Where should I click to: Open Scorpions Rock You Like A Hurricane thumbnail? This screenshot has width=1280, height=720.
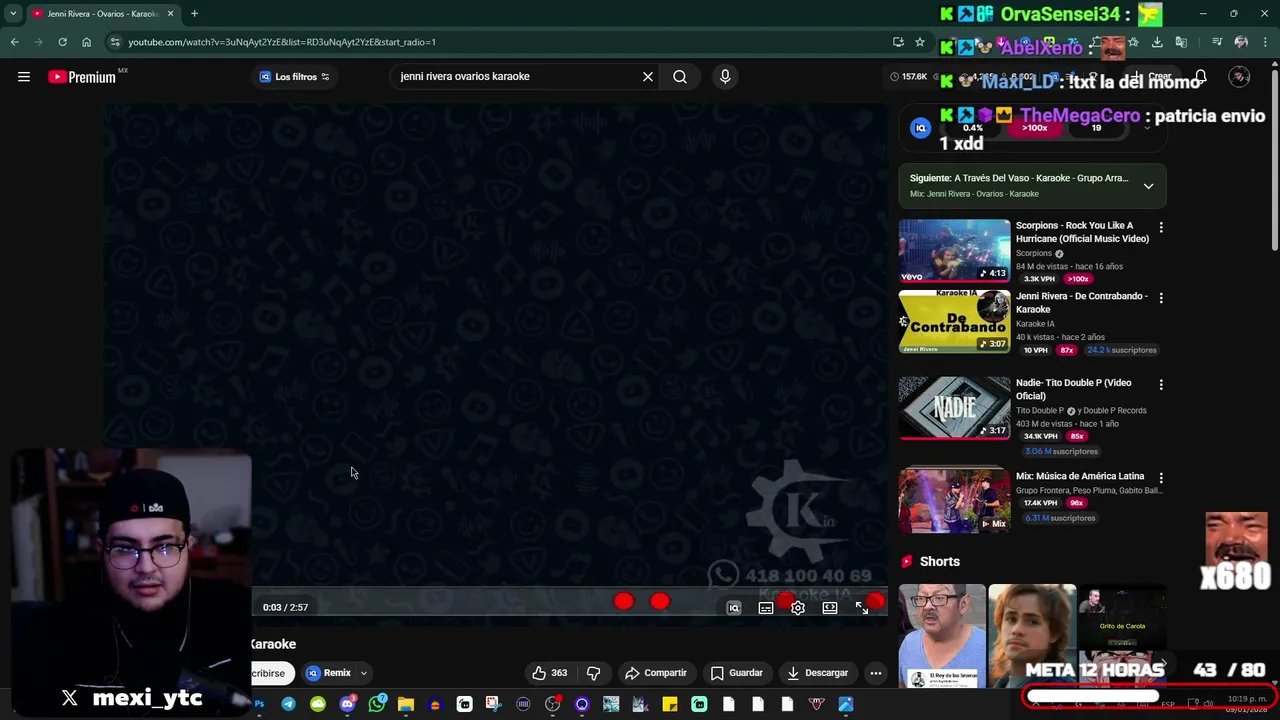[954, 251]
